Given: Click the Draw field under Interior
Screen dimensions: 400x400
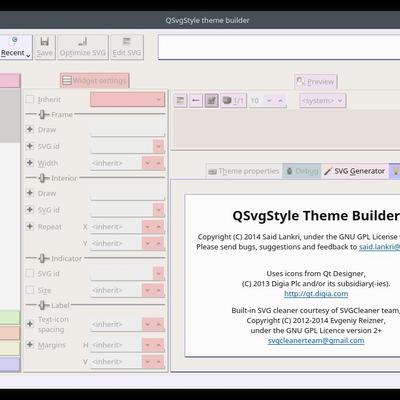Looking at the screenshot, I should click(127, 193).
